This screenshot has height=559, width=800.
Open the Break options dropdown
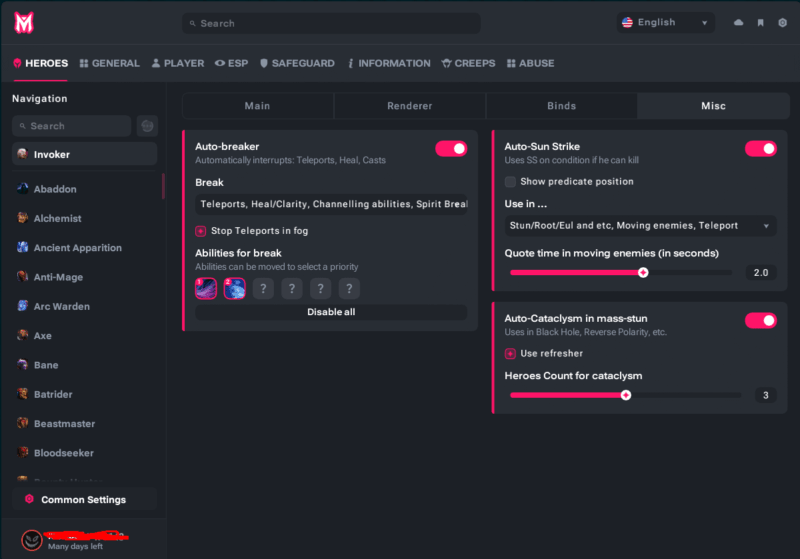click(x=331, y=204)
